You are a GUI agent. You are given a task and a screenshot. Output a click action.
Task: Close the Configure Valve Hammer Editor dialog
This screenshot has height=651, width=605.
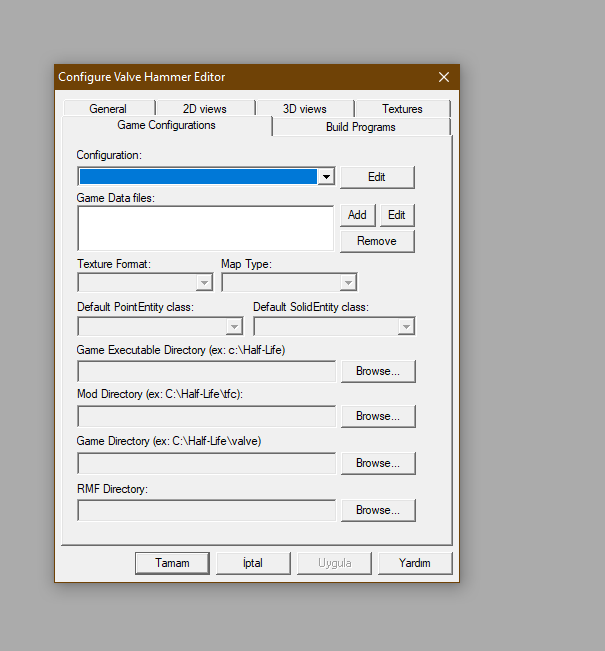444,77
